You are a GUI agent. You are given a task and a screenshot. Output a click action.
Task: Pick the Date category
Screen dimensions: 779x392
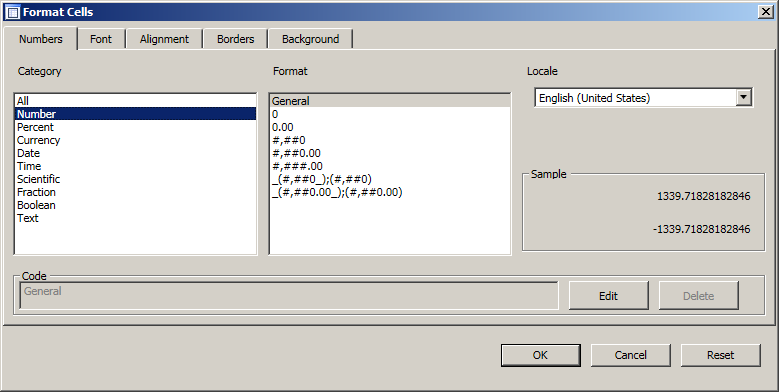tap(135, 153)
